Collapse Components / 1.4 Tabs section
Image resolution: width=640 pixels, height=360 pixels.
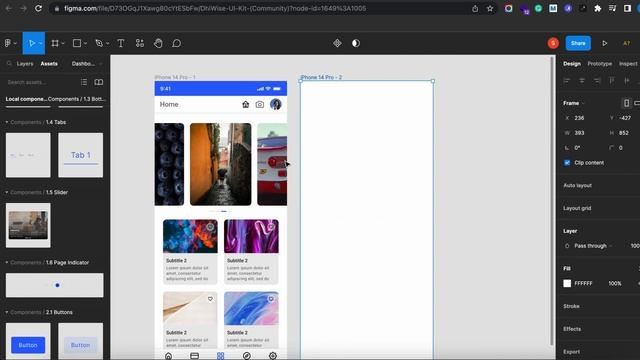[x=7, y=122]
